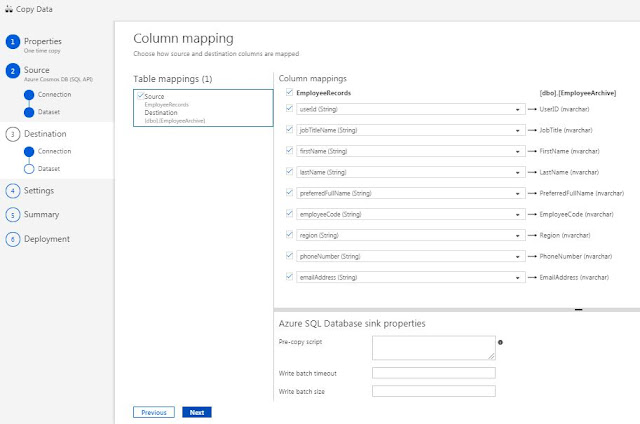The width and height of the screenshot is (640, 424).
Task: Open the Settings step 4 circle icon
Action: click(13, 191)
